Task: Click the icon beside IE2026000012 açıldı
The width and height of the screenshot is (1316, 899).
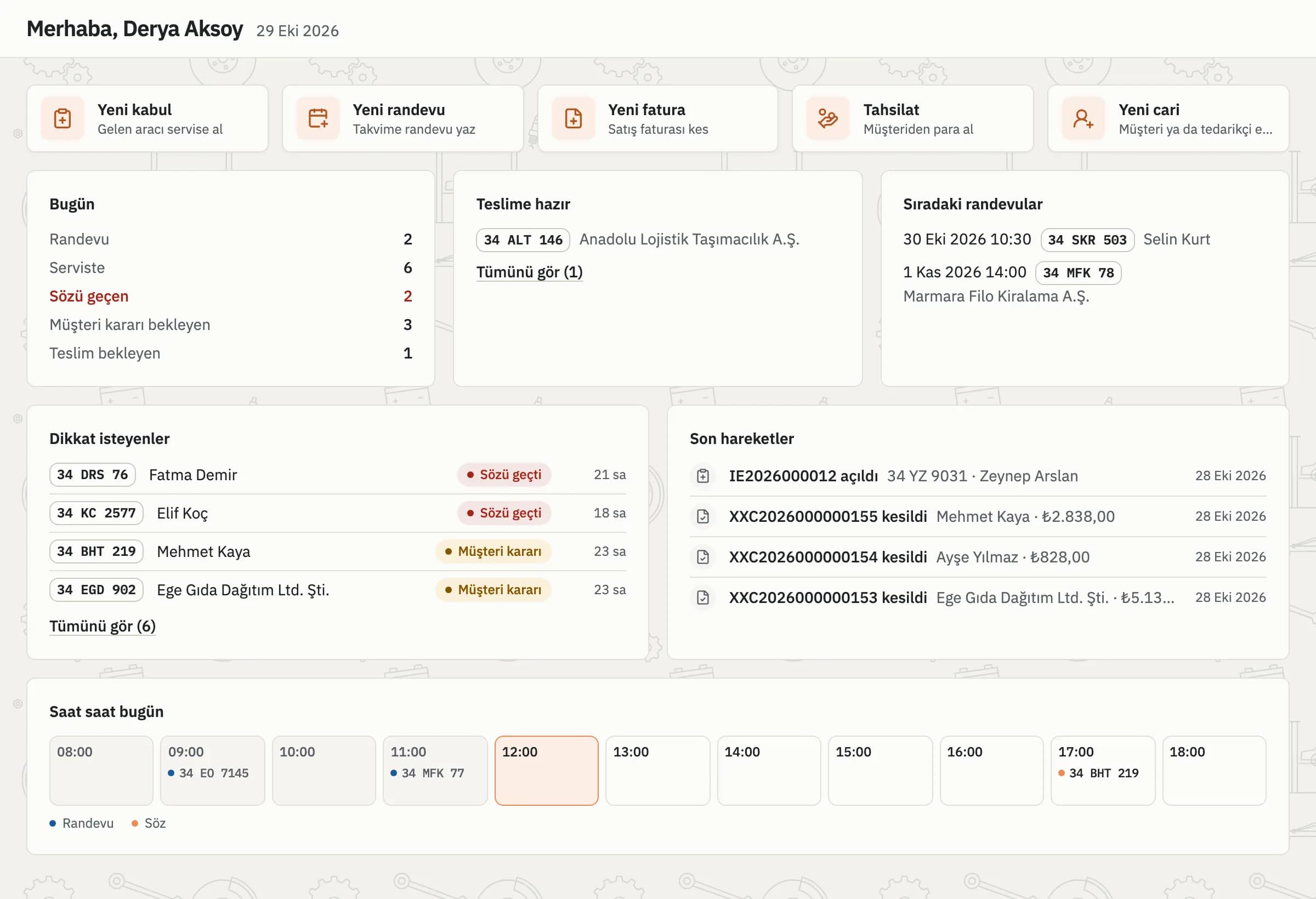Action: click(x=703, y=476)
